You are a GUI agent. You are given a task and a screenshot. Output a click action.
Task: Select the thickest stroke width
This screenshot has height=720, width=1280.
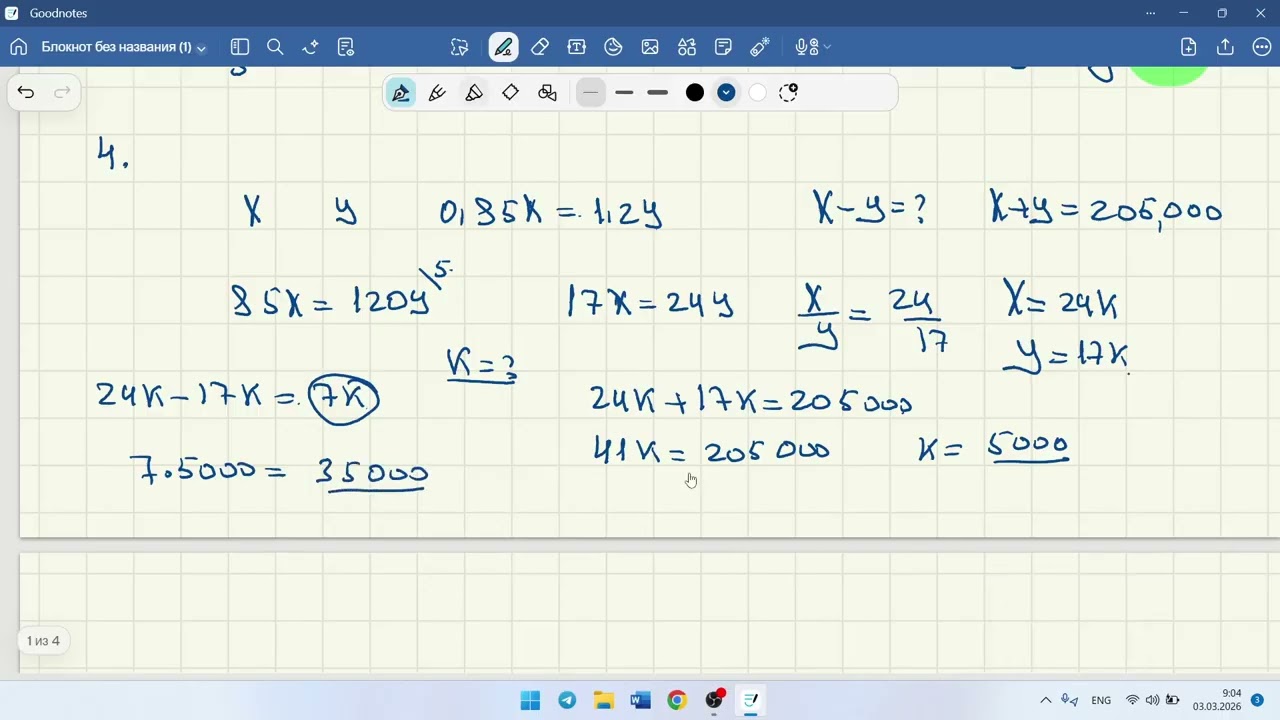coord(657,93)
